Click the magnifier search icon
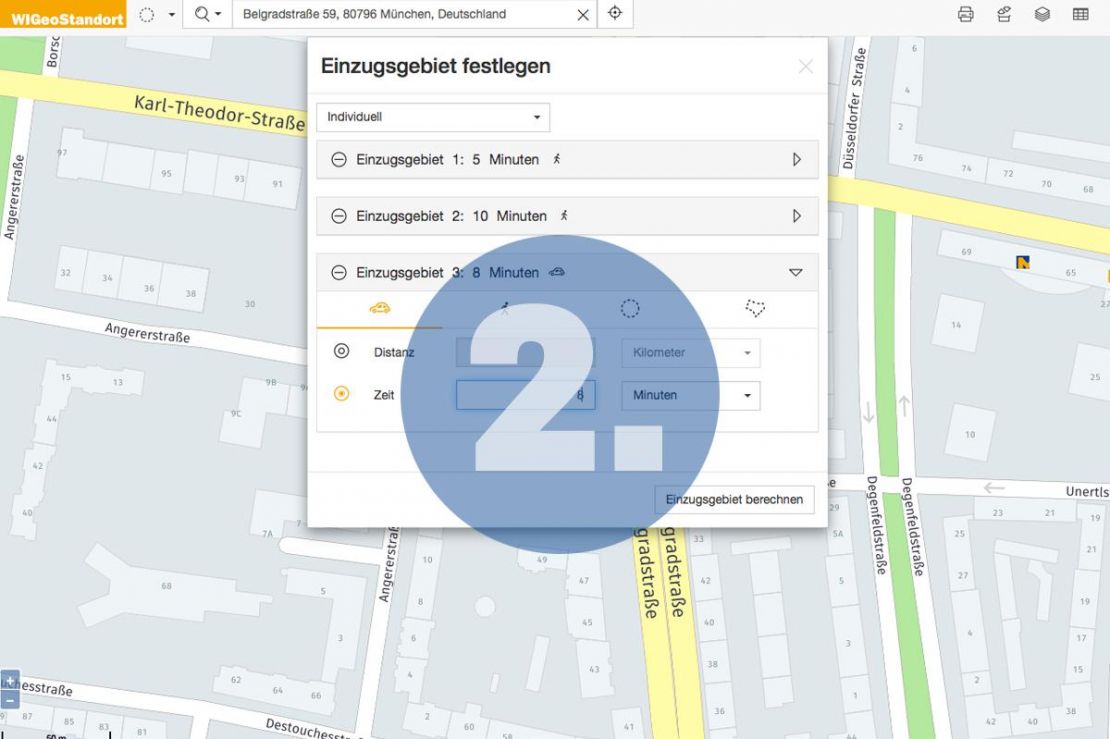 [x=202, y=14]
